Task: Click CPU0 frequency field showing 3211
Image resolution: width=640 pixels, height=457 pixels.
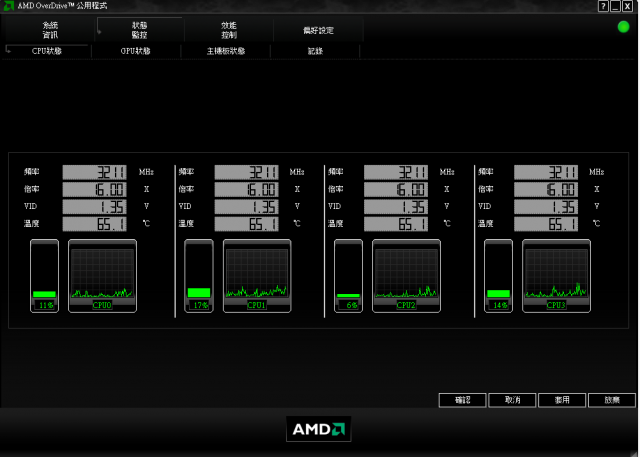Action: tap(95, 172)
